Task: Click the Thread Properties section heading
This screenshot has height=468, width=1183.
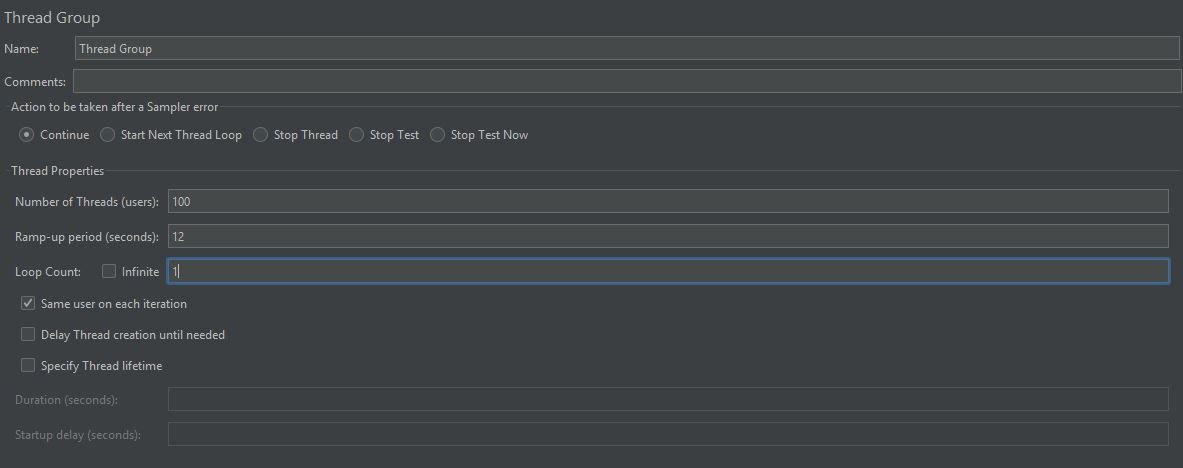Action: pyautogui.click(x=57, y=171)
